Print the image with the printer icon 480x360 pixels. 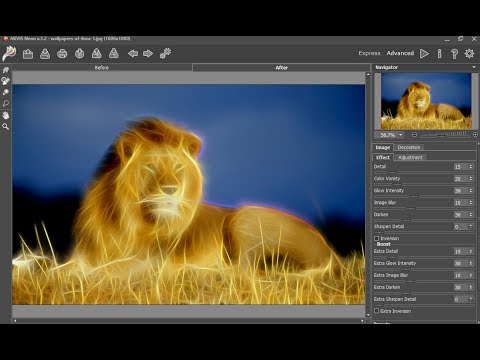(62, 53)
